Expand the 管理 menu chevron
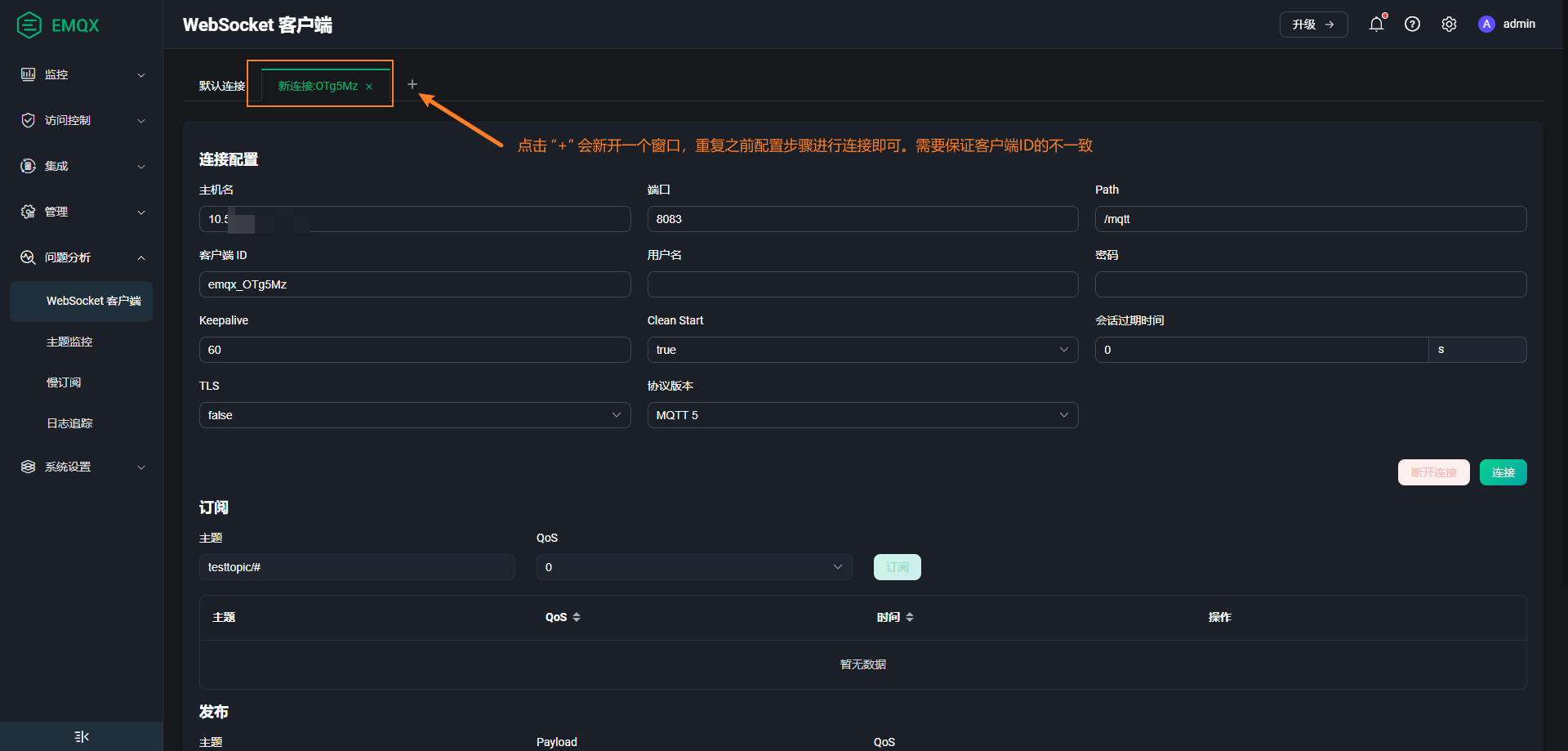Viewport: 1568px width, 751px height. pos(141,212)
